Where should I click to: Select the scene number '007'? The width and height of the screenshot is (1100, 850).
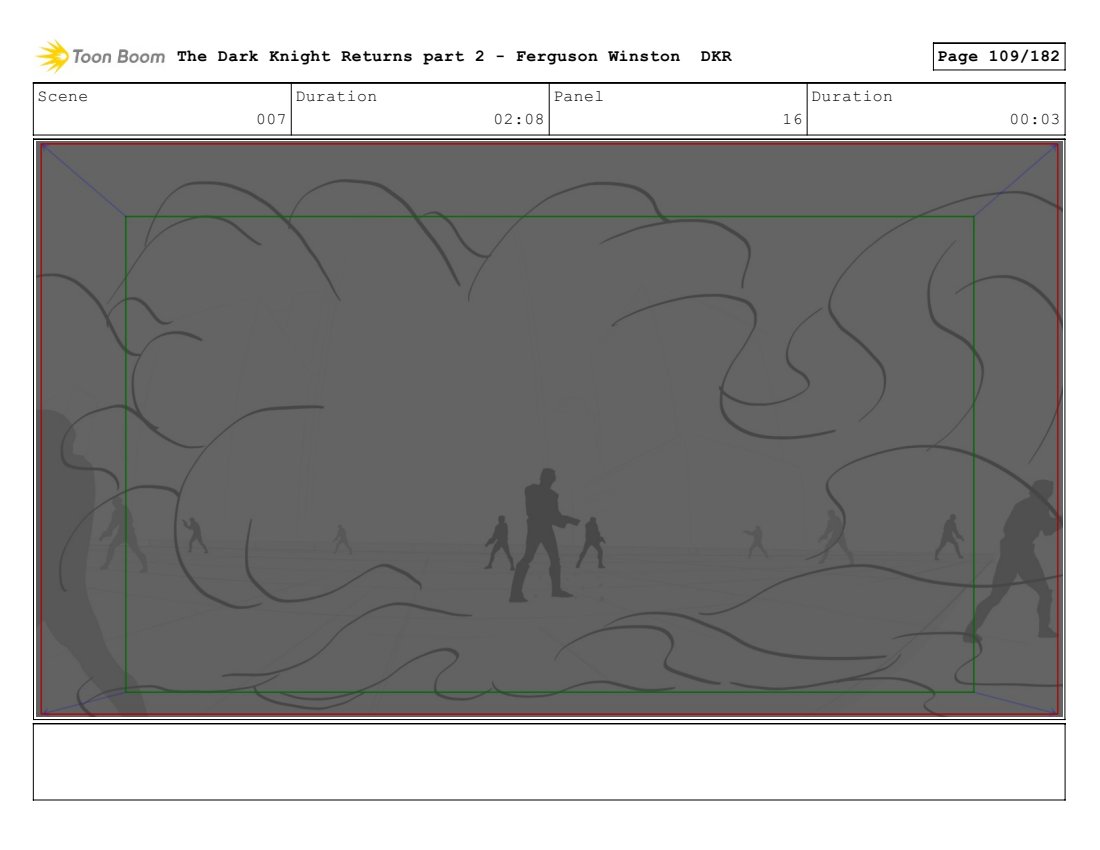[271, 119]
